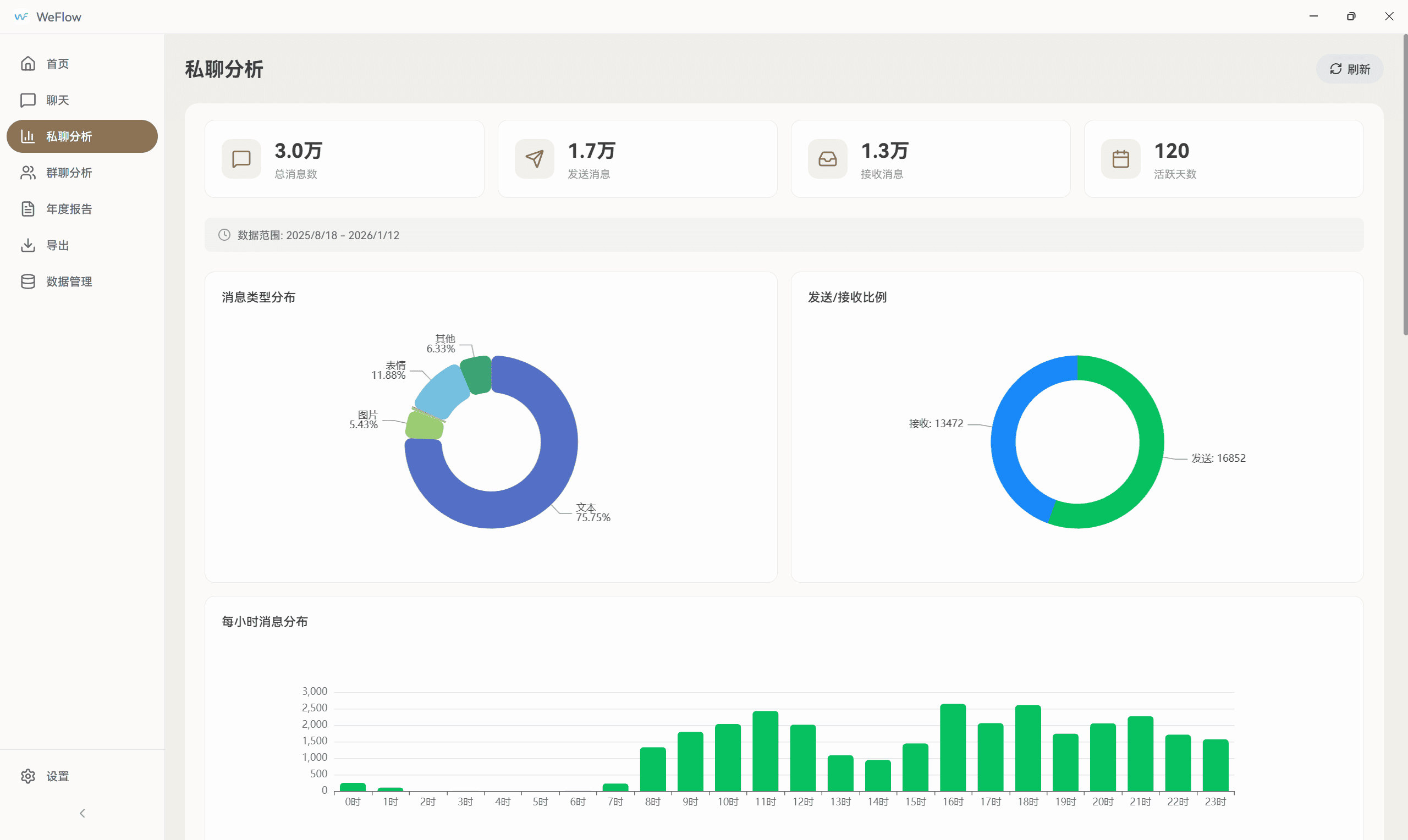Open the 年度报告 annual report
This screenshot has height=840, width=1408.
point(68,209)
